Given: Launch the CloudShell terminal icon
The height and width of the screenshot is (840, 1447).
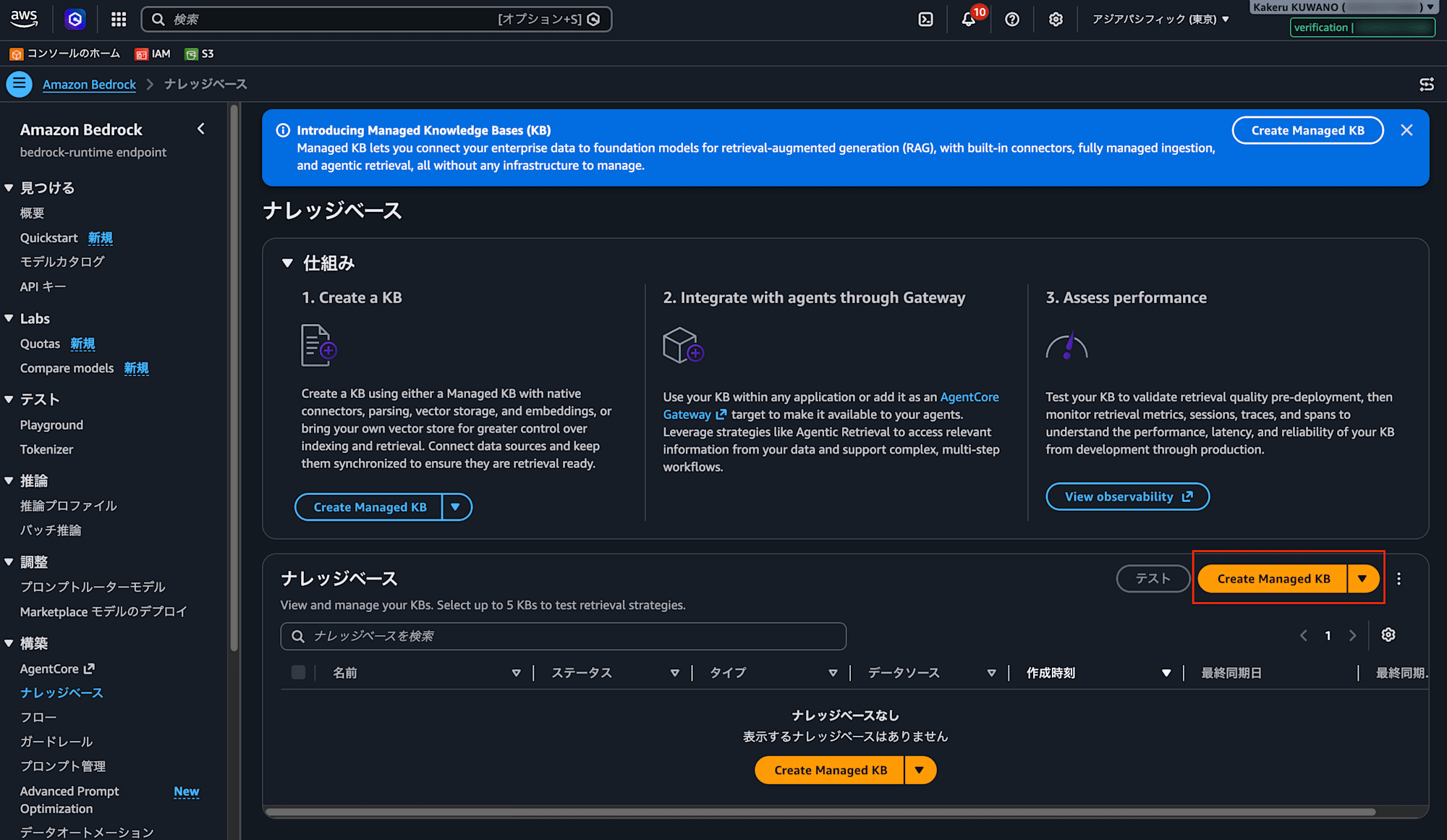Looking at the screenshot, I should (925, 20).
